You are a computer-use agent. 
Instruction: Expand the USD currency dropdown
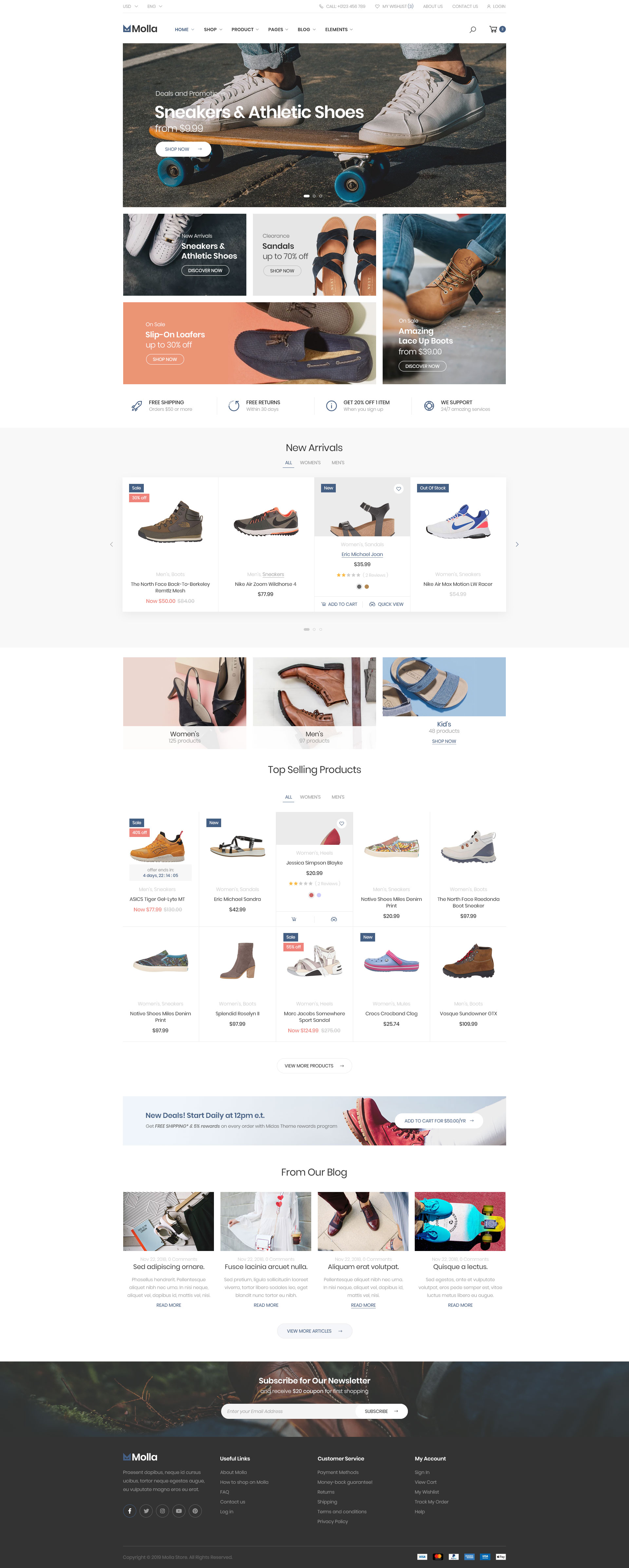(x=130, y=6)
